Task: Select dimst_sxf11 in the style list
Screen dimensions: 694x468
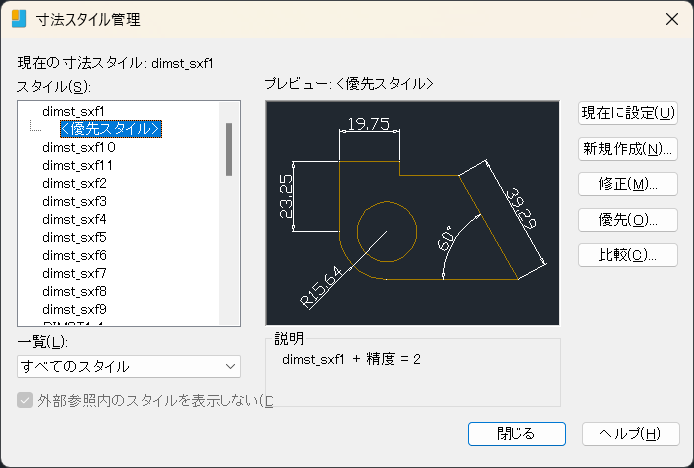Action: pos(77,165)
